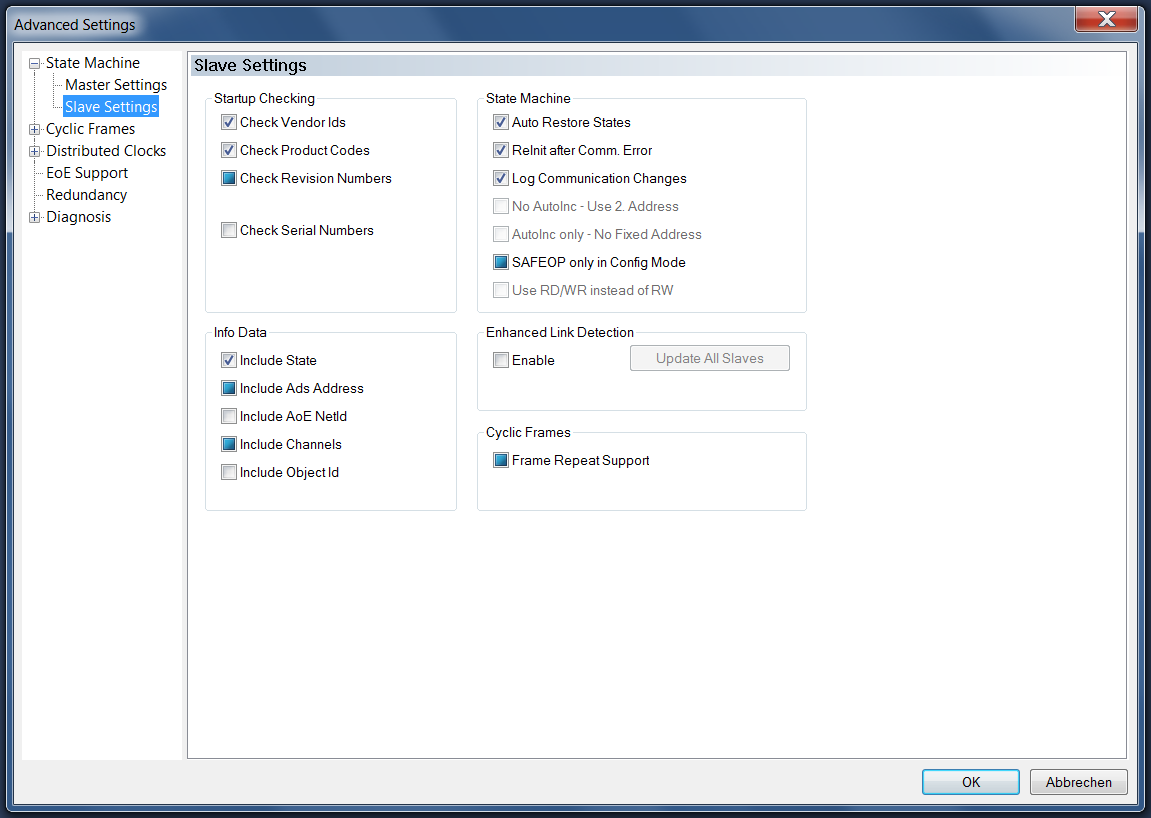Click the Info Data group label
This screenshot has height=818, width=1151.
click(240, 333)
